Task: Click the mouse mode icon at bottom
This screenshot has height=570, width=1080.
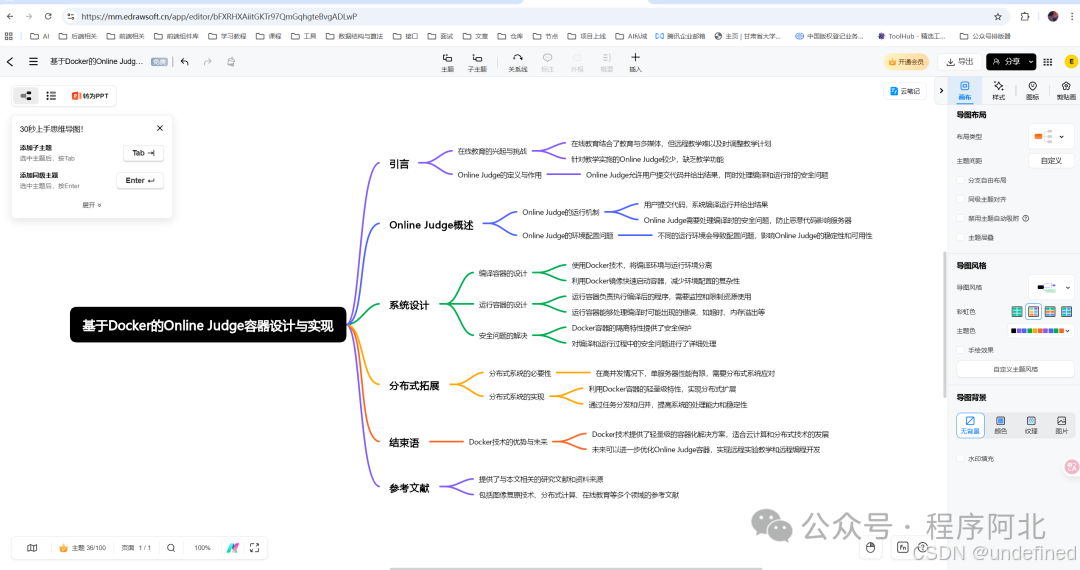Action: 871,548
